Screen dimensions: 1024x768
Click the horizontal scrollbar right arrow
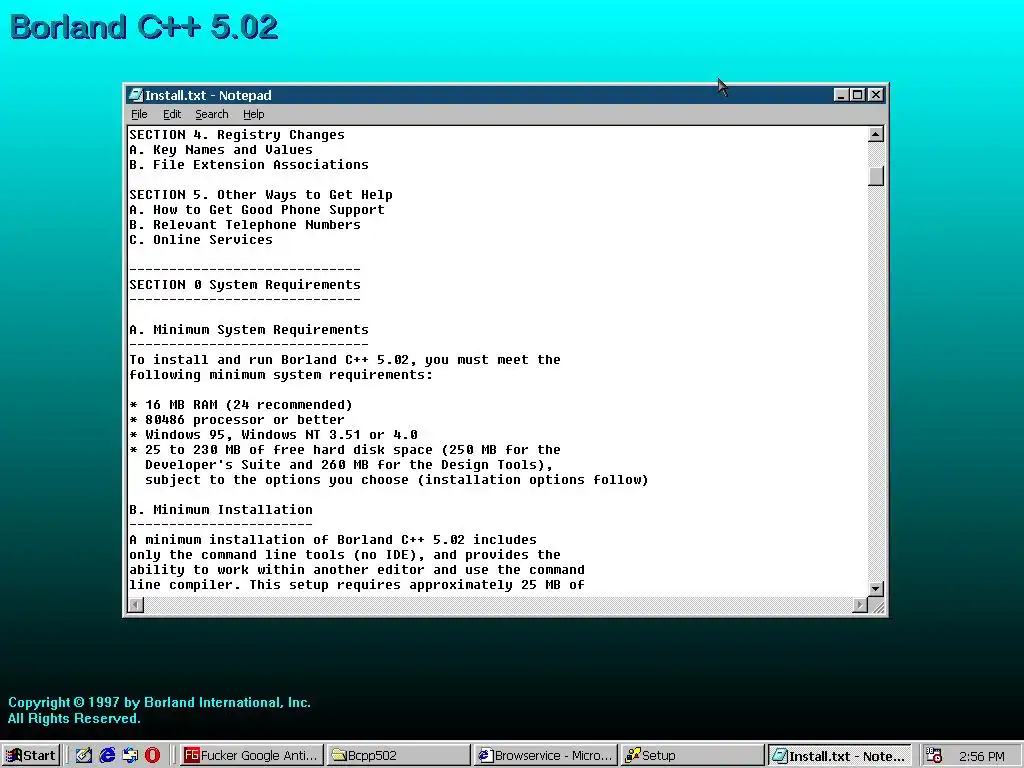pyautogui.click(x=860, y=605)
